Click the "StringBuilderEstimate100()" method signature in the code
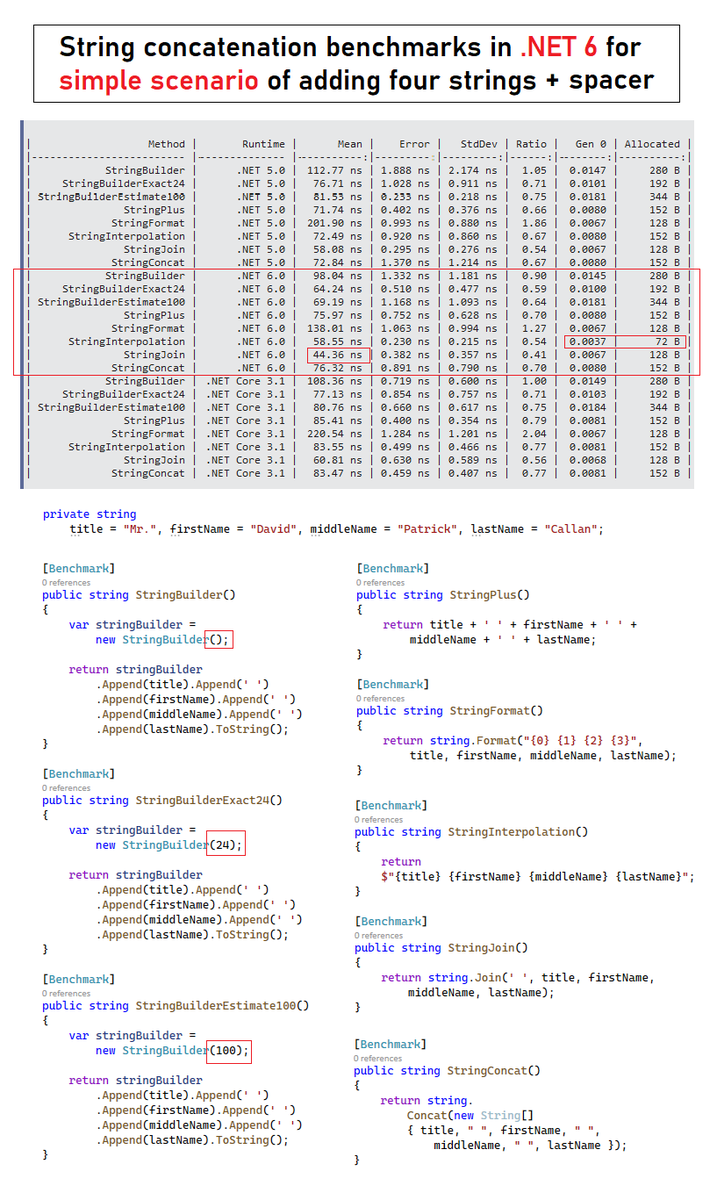This screenshot has height=1200, width=717. click(222, 1006)
